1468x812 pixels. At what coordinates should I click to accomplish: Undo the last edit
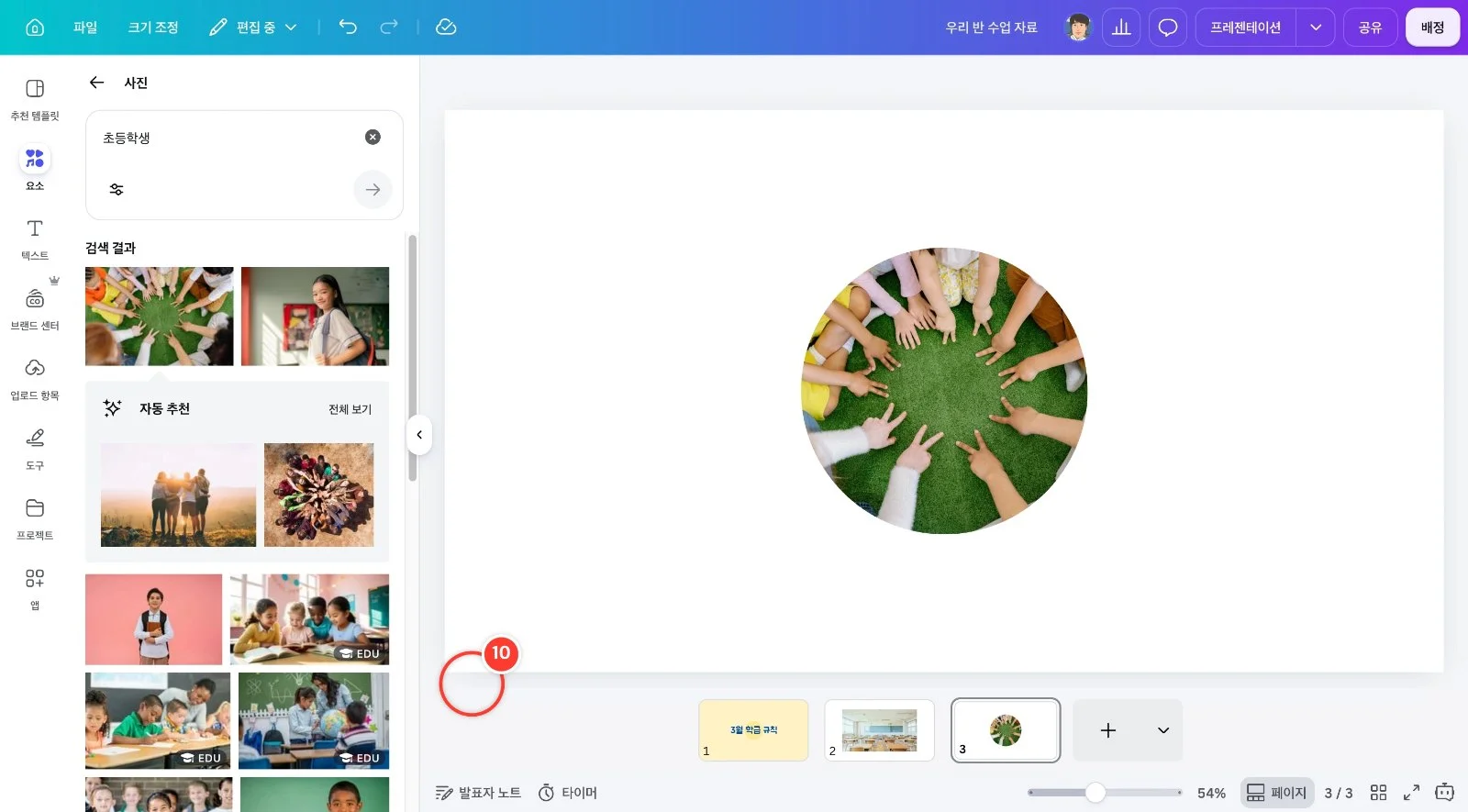348,28
